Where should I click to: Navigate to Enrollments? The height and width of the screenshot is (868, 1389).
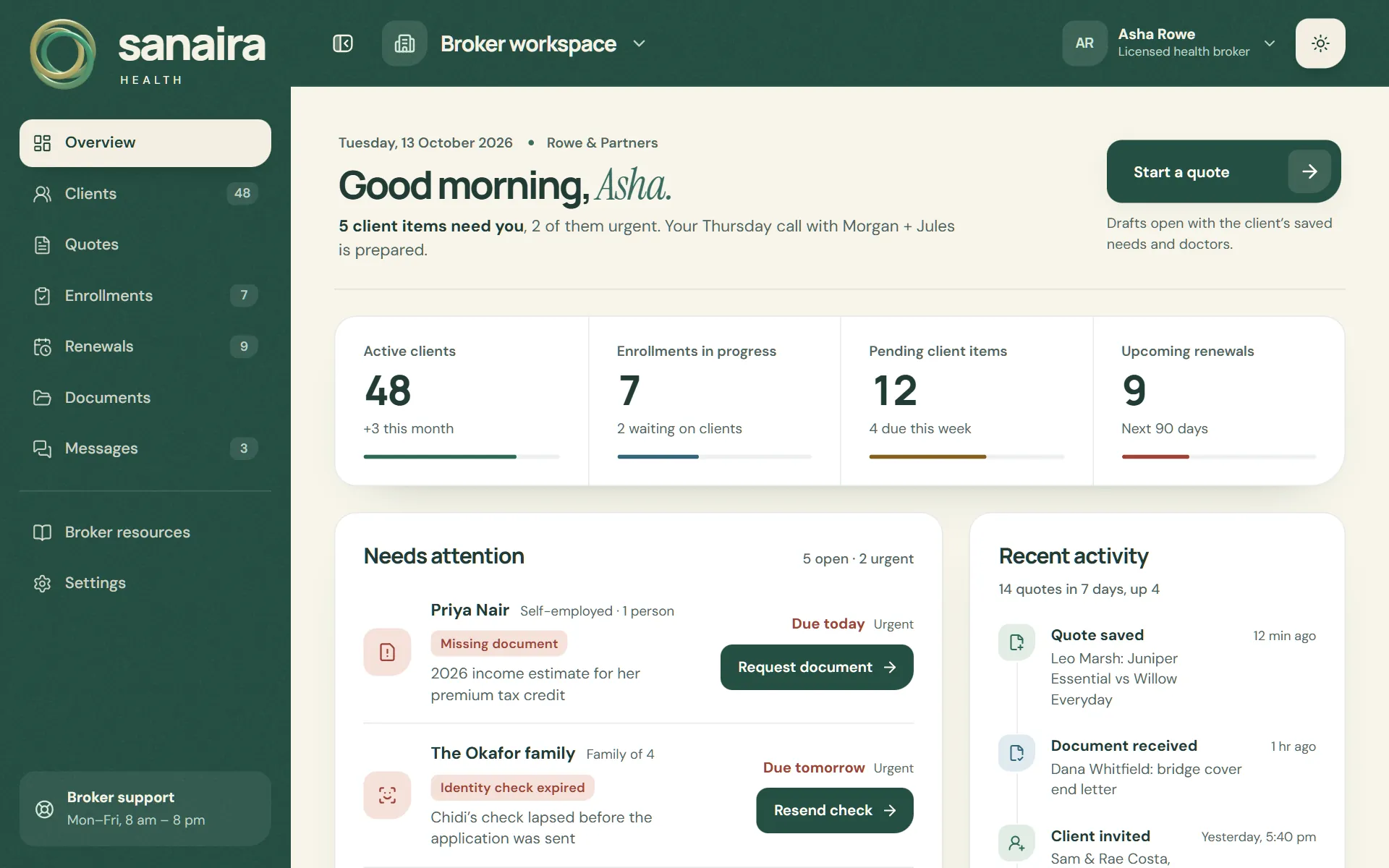click(145, 295)
